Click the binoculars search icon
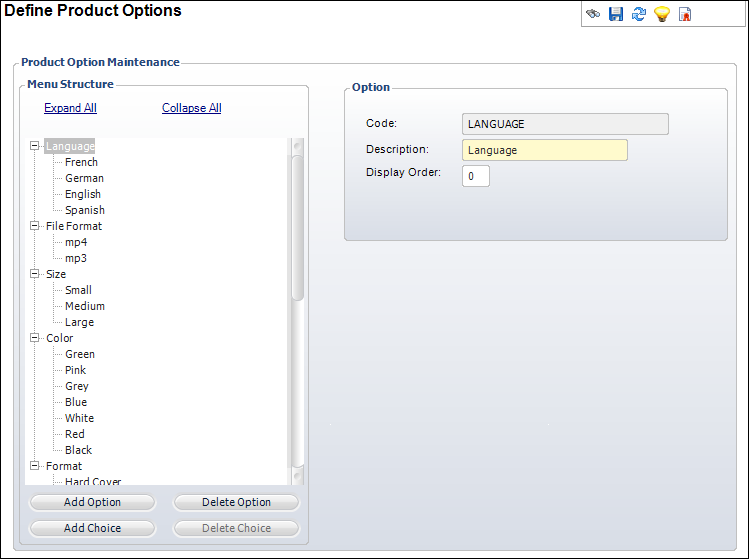Image resolution: width=749 pixels, height=559 pixels. pyautogui.click(x=593, y=14)
